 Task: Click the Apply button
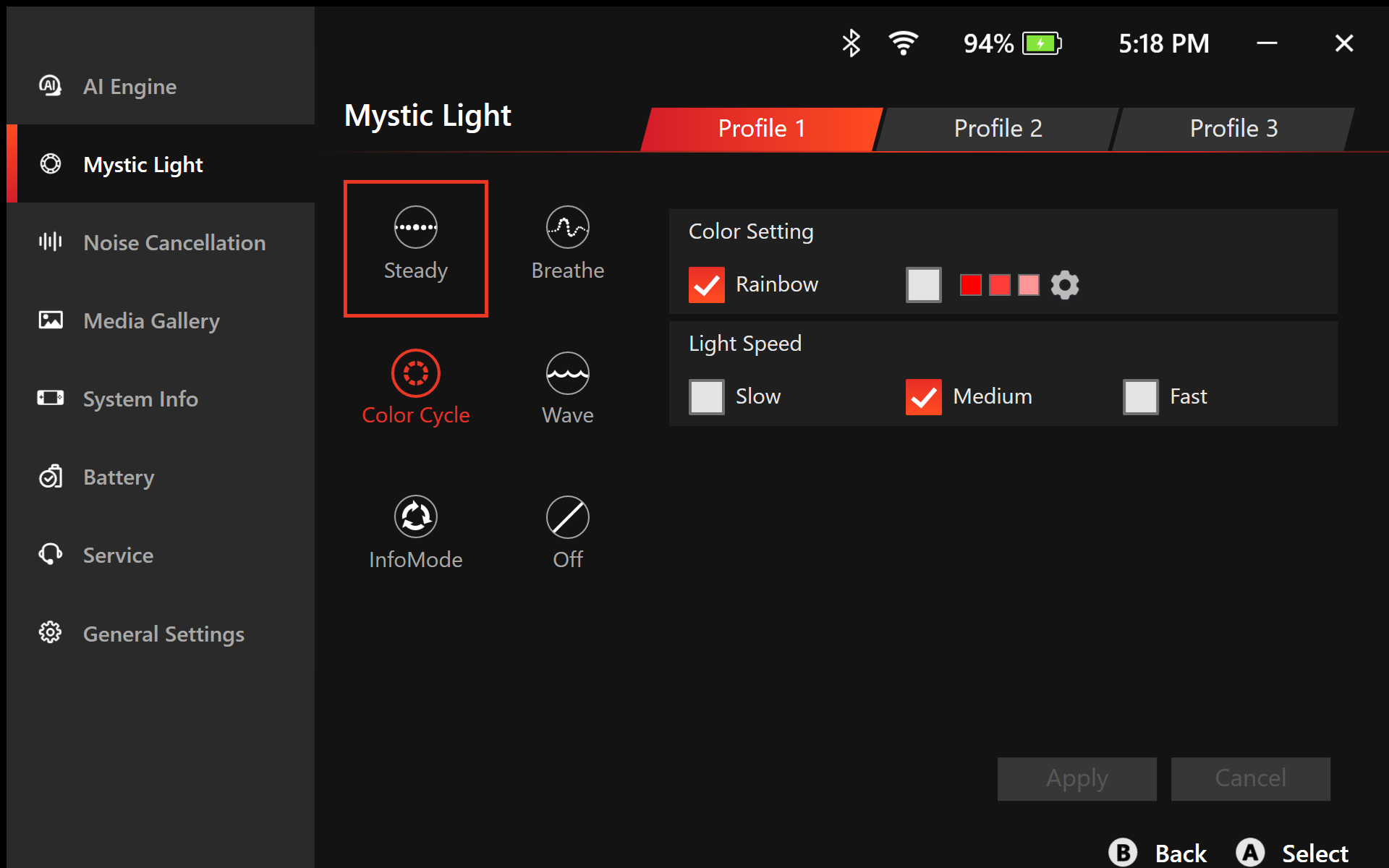tap(1076, 778)
